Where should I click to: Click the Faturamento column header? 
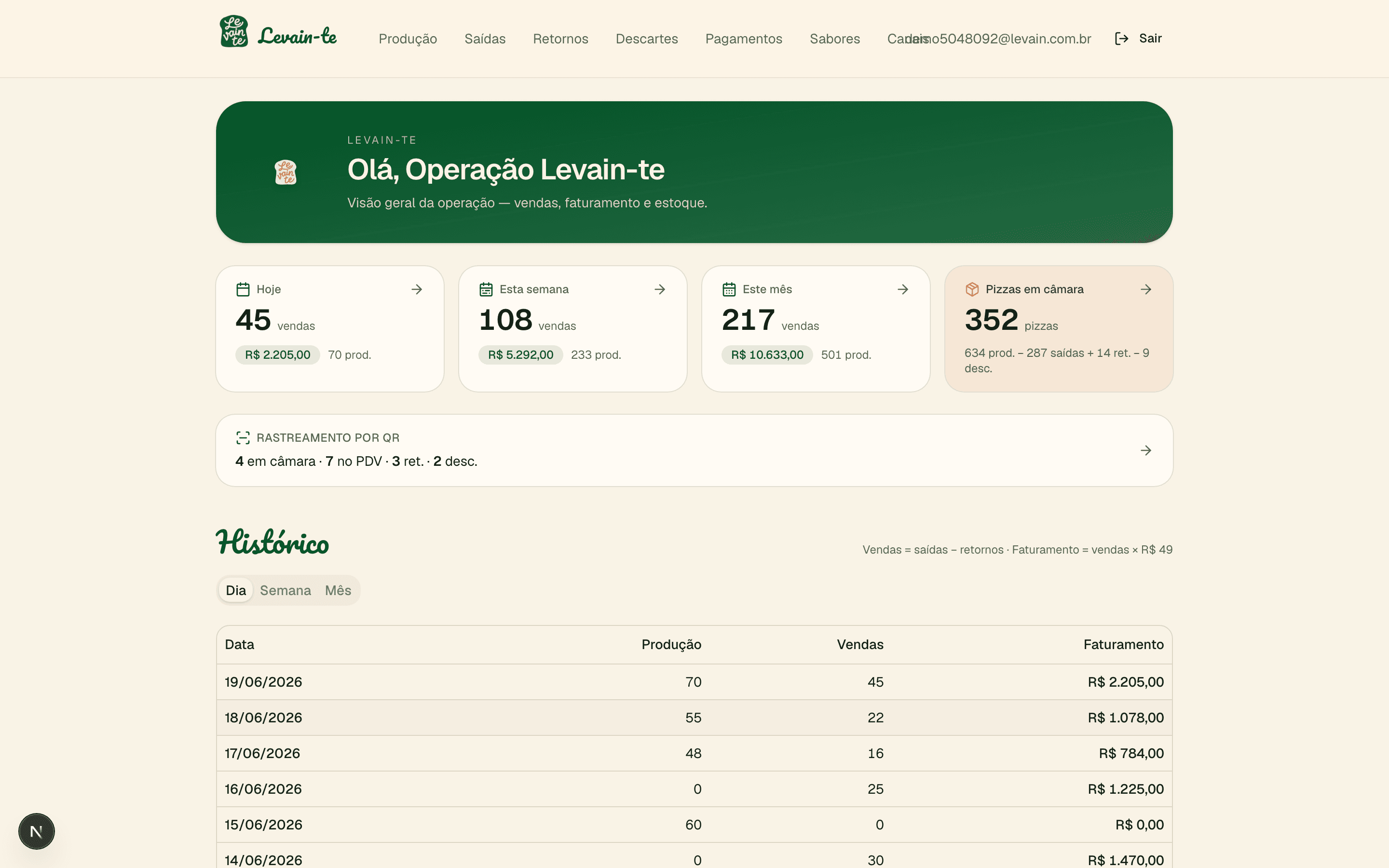pyautogui.click(x=1124, y=645)
